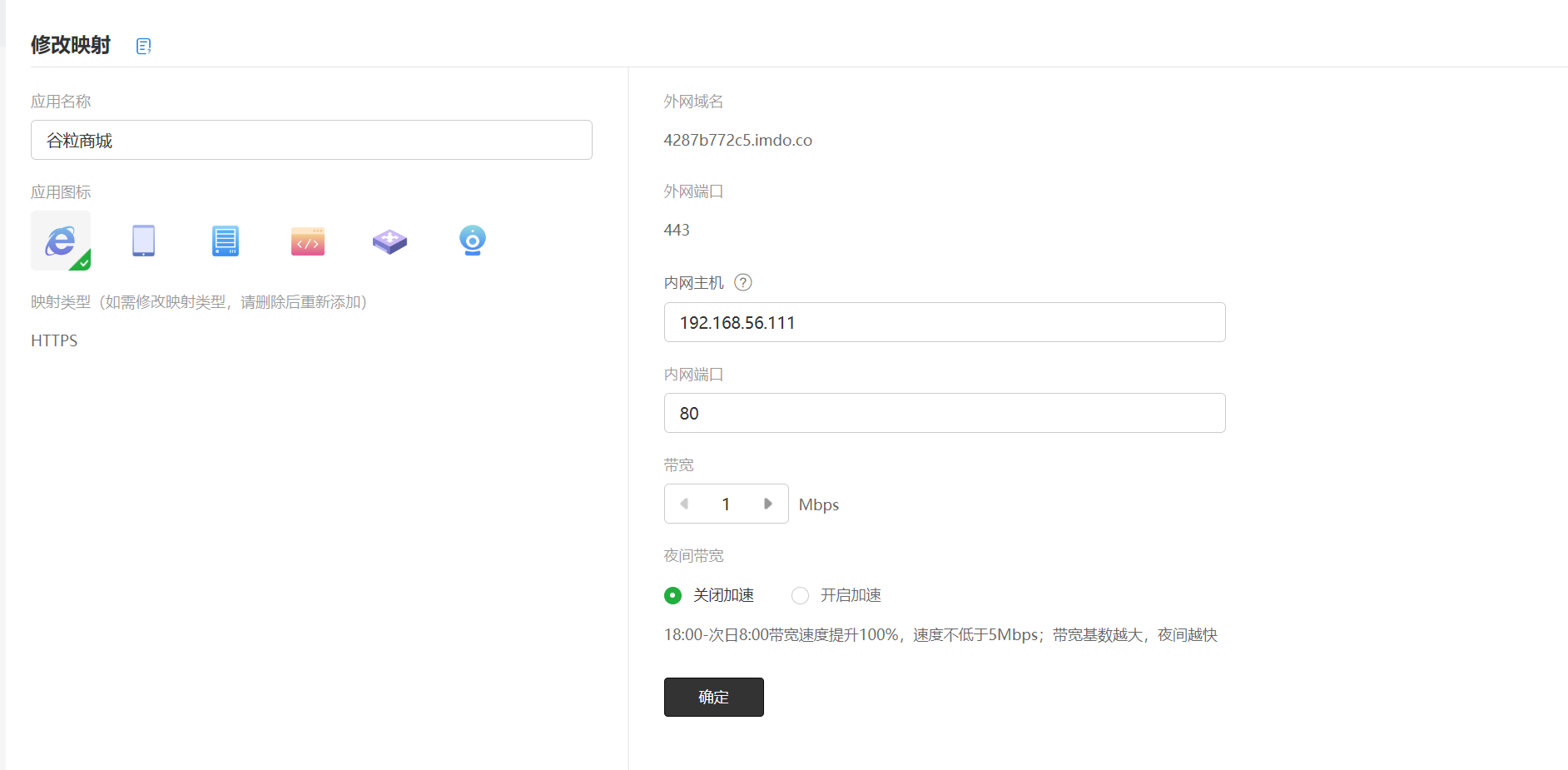Edit the 内网主机 field 192.168.56.111

(x=945, y=322)
